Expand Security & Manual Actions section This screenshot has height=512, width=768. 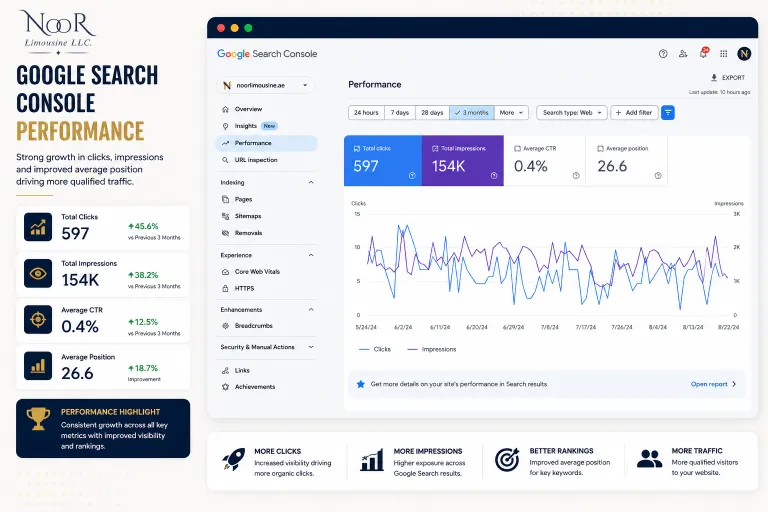click(311, 347)
